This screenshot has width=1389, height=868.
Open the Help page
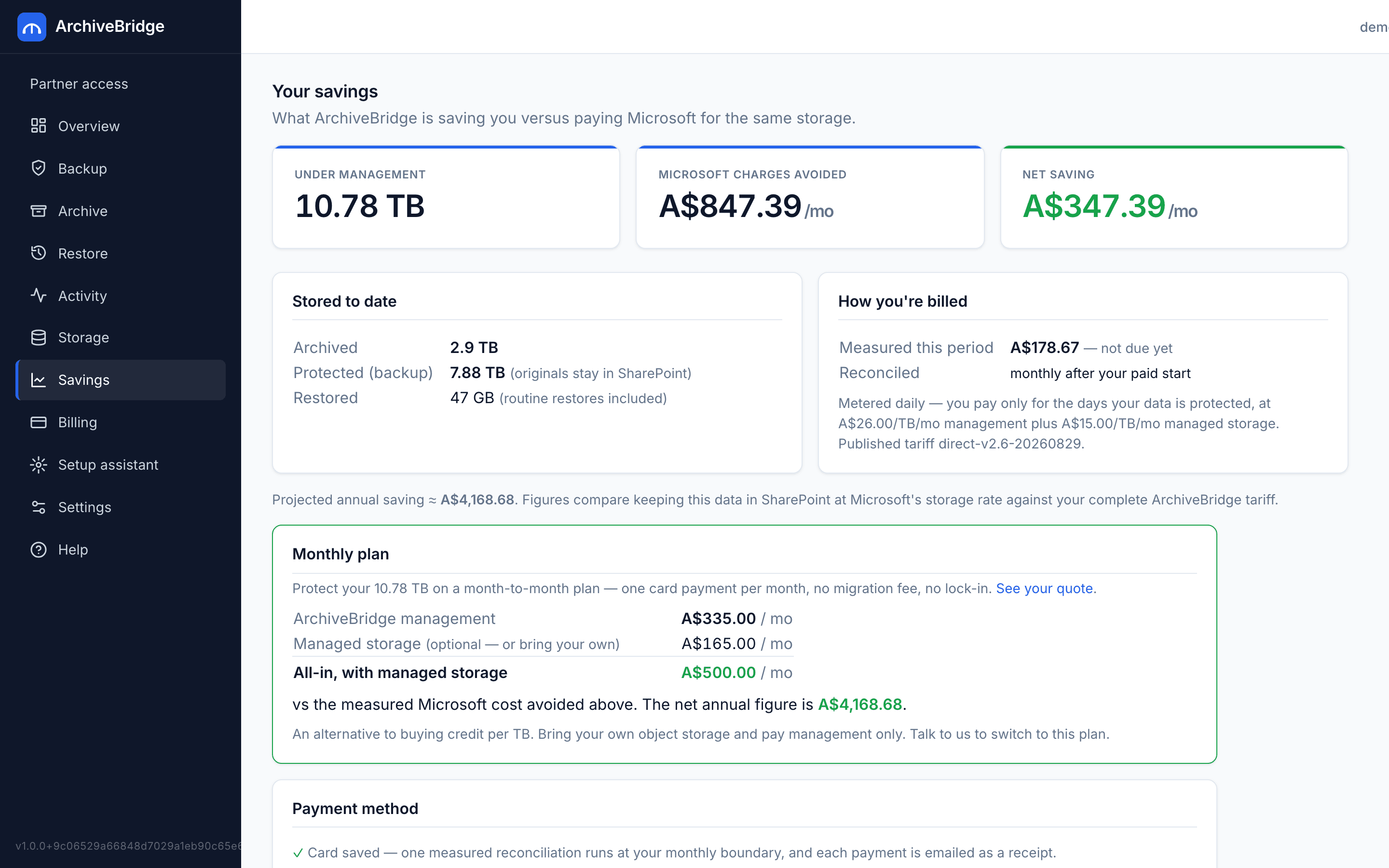point(121,549)
